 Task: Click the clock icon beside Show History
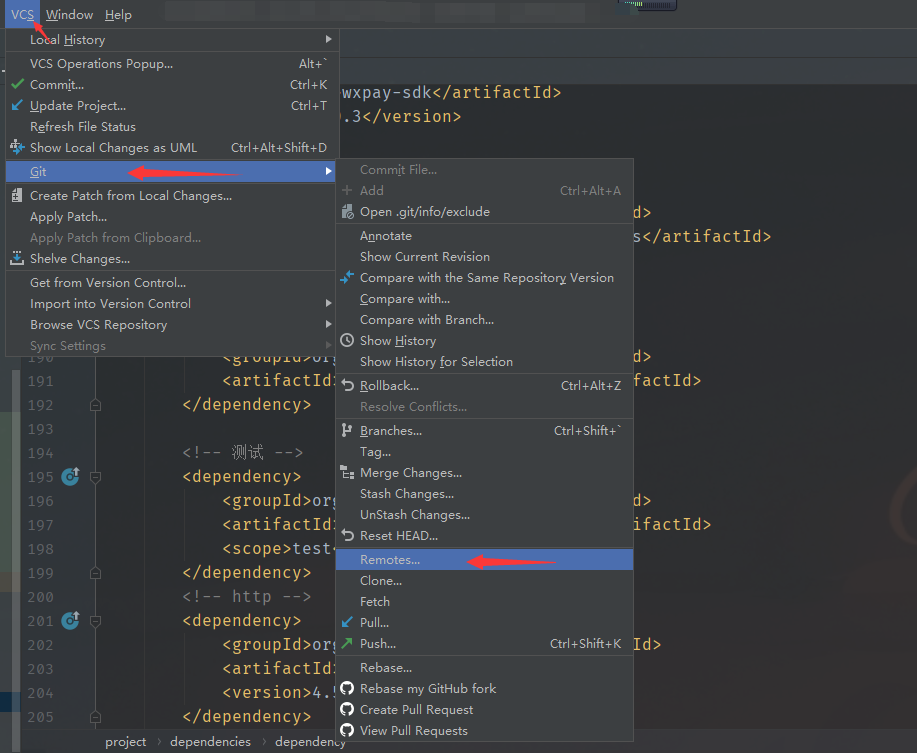click(x=347, y=340)
